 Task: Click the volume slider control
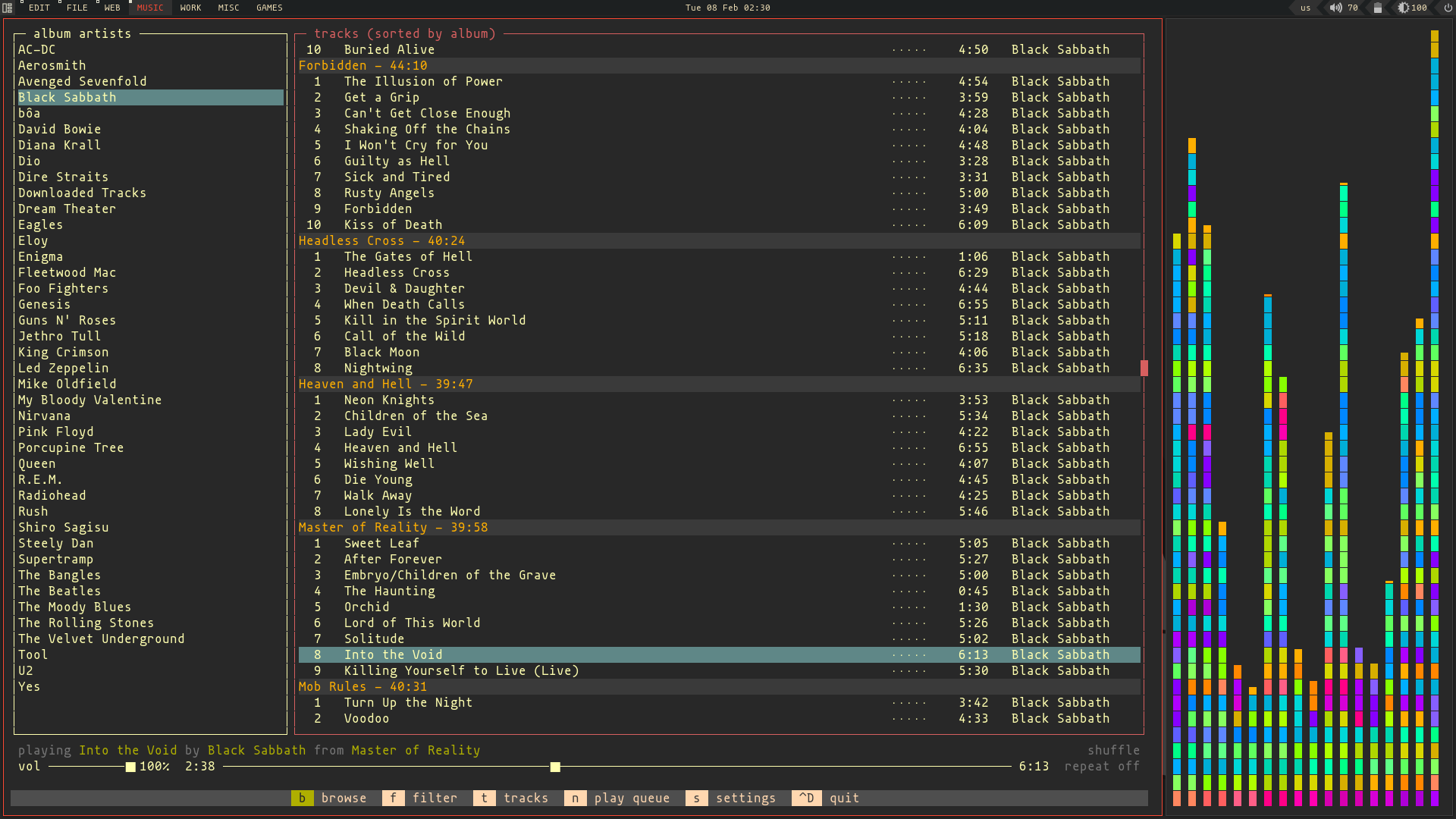pyautogui.click(x=129, y=766)
